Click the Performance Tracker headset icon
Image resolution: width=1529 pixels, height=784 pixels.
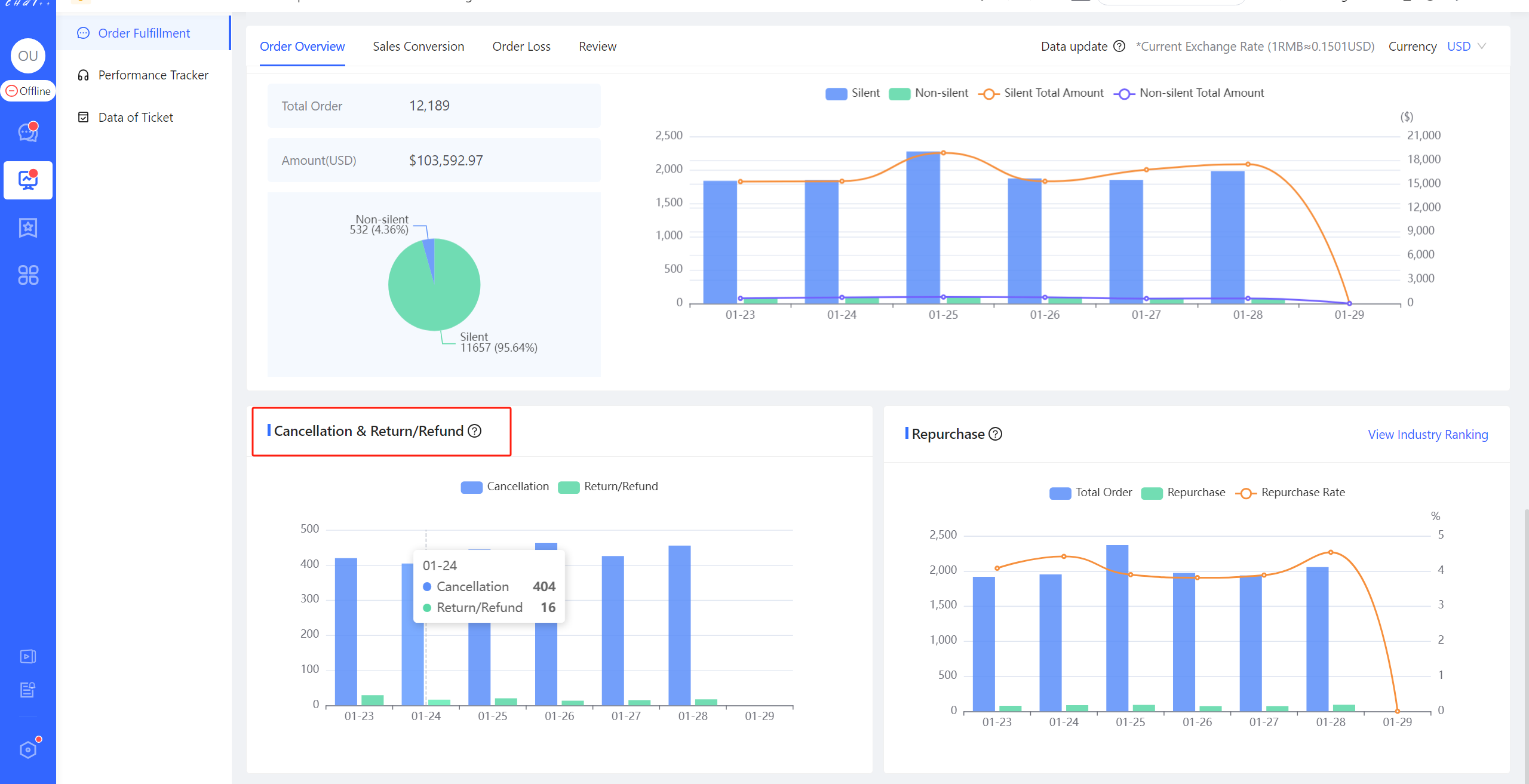point(83,75)
